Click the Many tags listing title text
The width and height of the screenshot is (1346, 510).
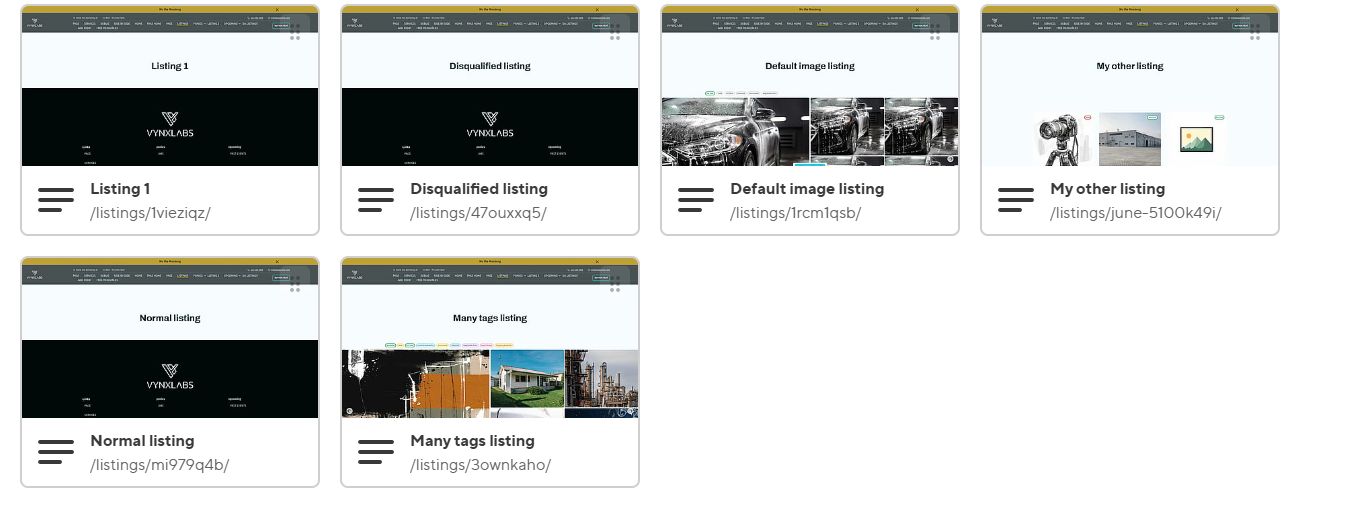tap(472, 441)
